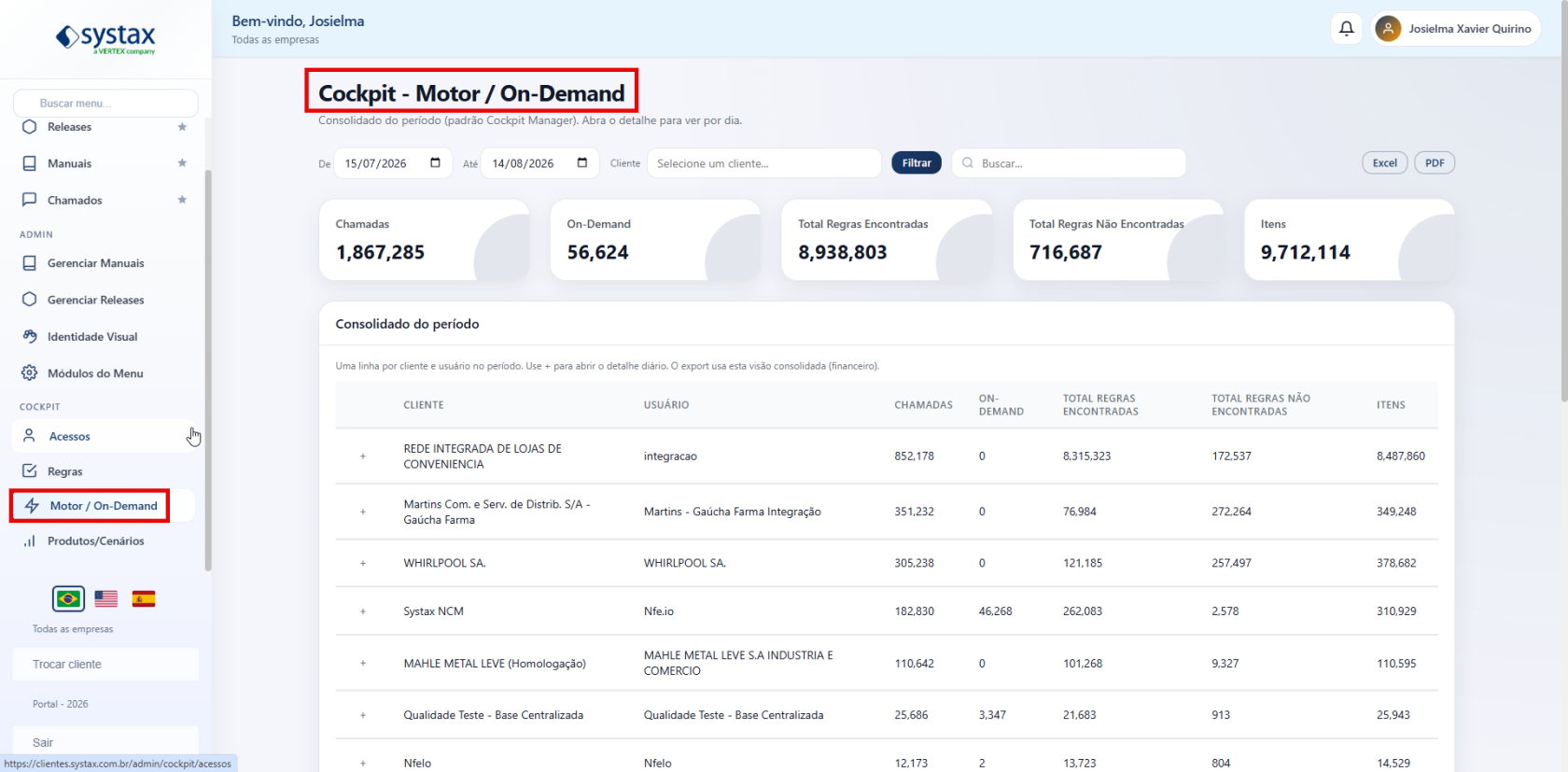Expand the WHIRLPOOL SA. row details

(363, 563)
